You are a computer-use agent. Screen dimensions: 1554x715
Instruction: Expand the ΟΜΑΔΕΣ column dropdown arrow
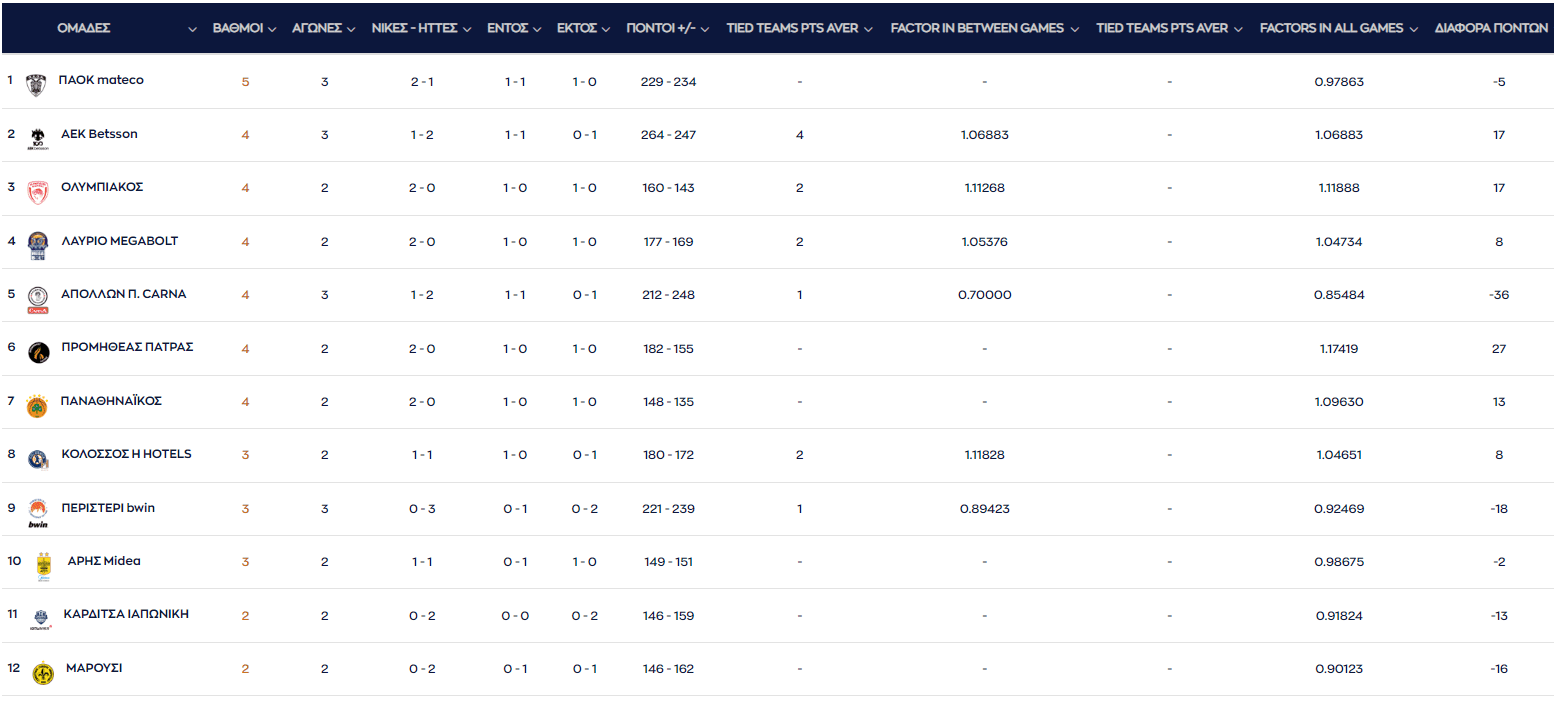click(x=192, y=29)
